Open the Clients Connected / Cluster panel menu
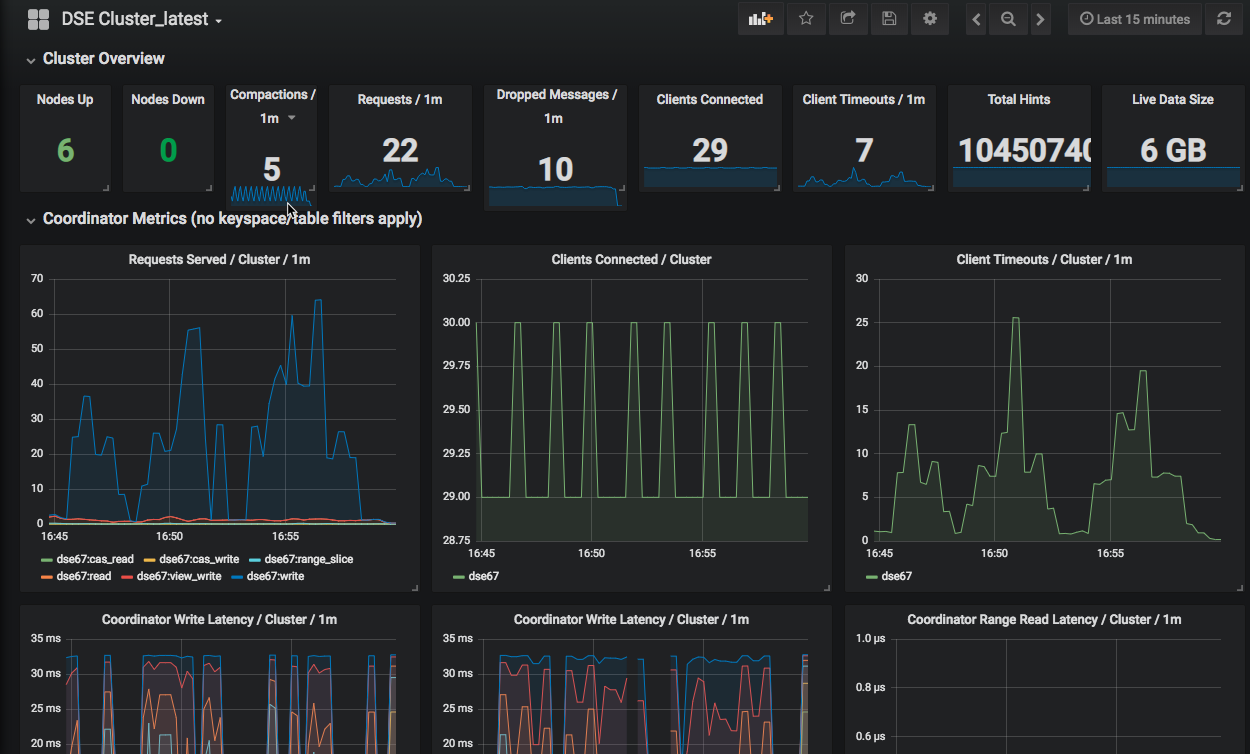This screenshot has width=1250, height=754. [631, 259]
